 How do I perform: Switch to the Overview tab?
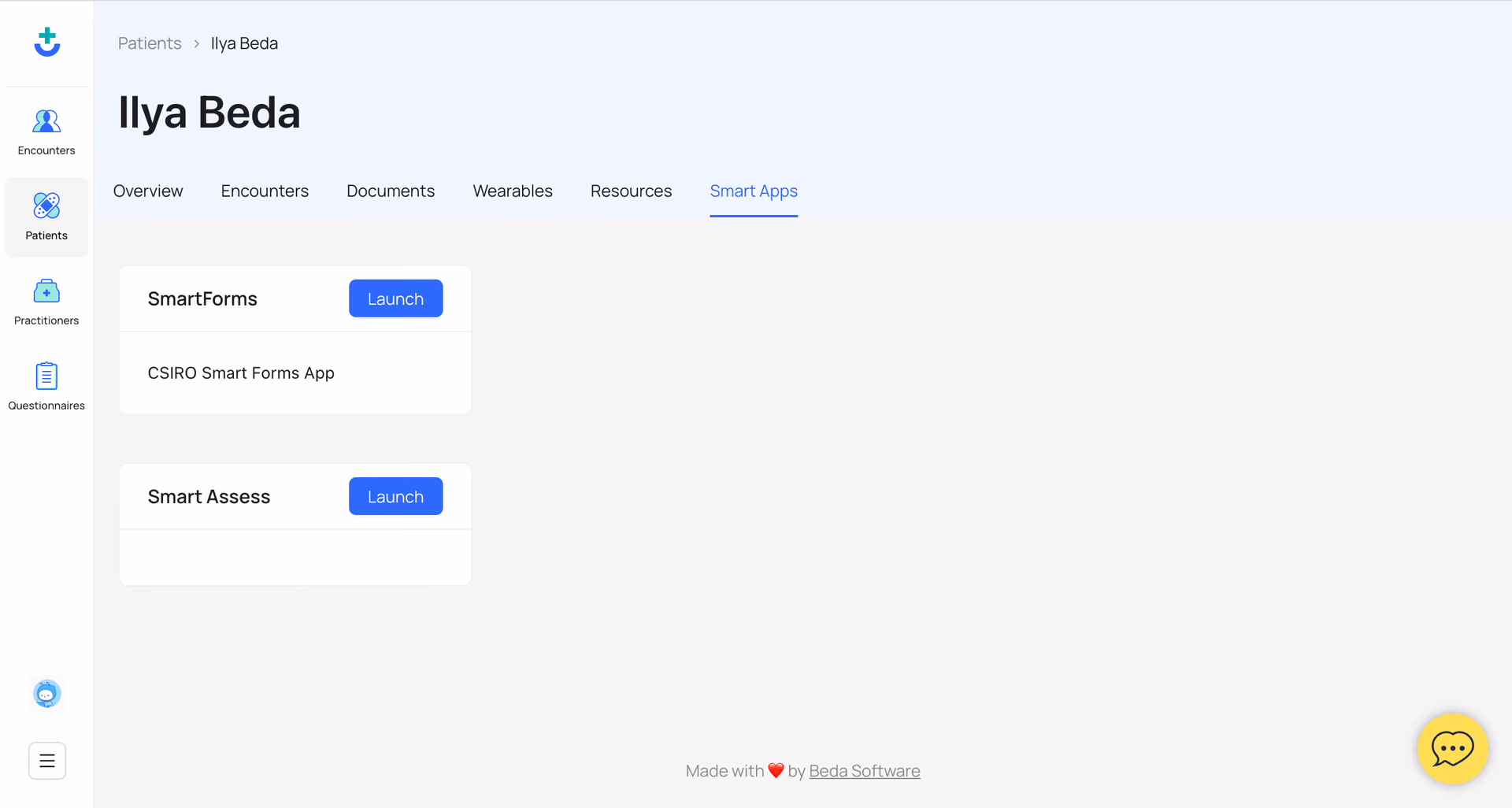click(x=147, y=191)
